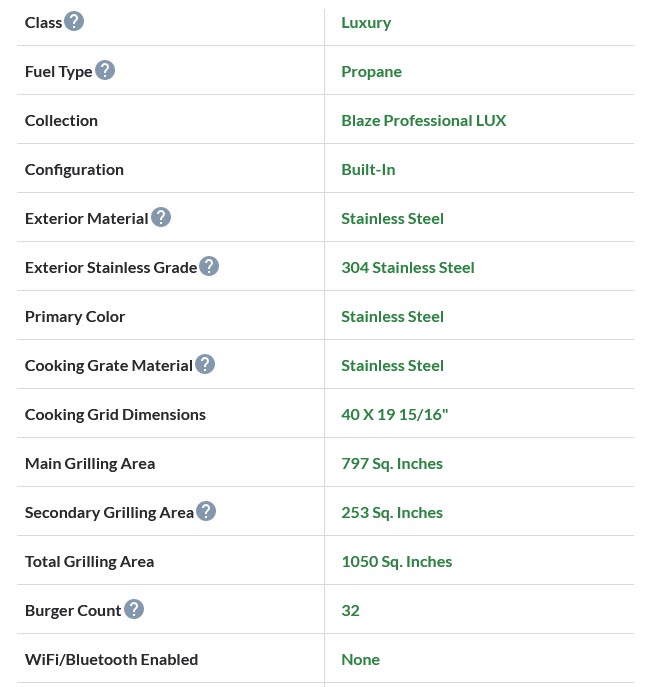Click Burger Count question mark icon
651x687 pixels.
pos(134,609)
